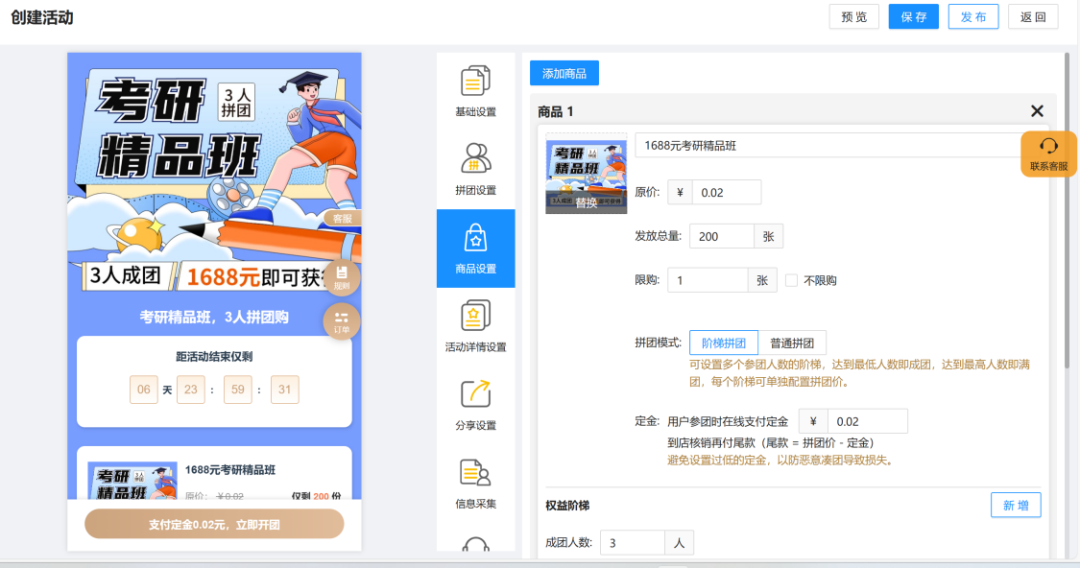
Task: Select 阶梯拼团 group mode
Action: [x=724, y=342]
